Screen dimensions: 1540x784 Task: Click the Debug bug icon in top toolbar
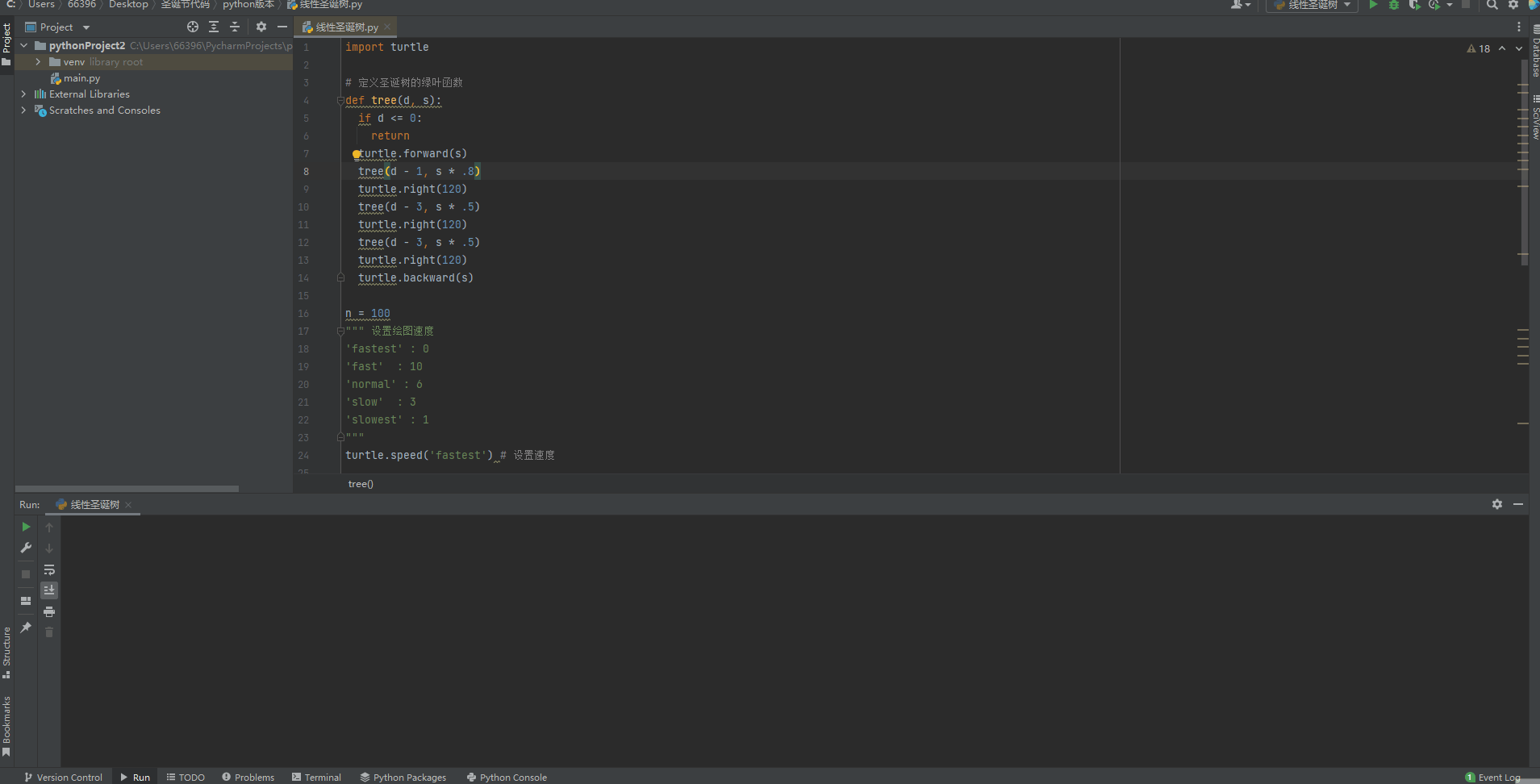(x=1393, y=5)
